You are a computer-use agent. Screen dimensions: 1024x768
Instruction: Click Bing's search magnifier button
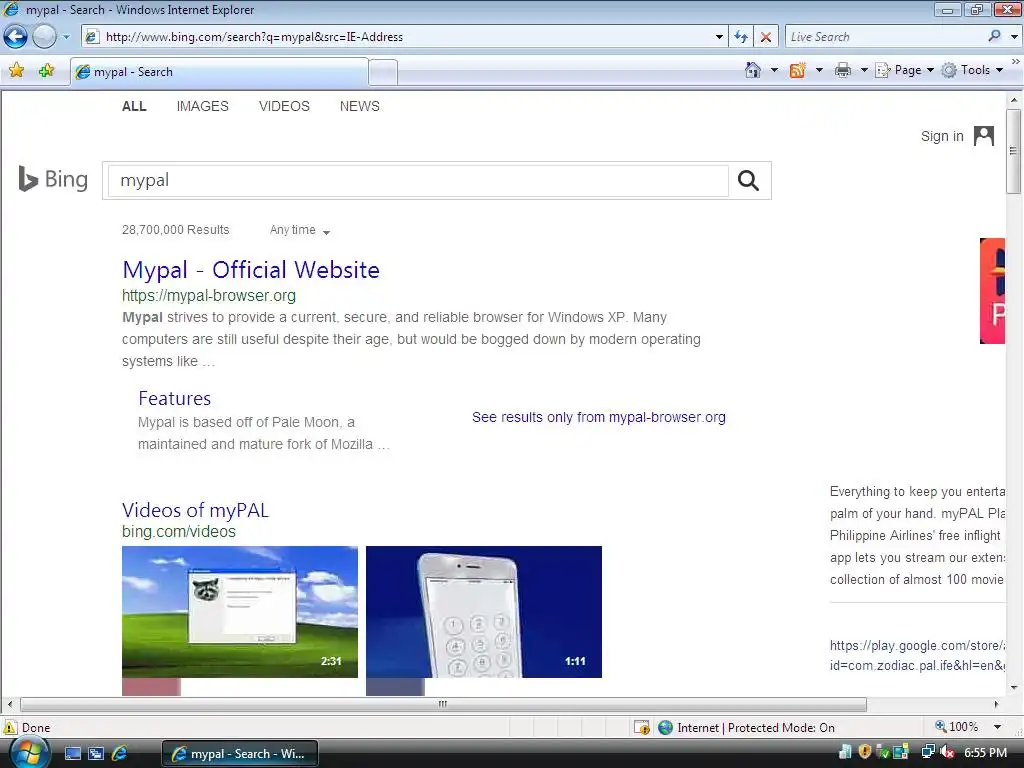coord(748,180)
